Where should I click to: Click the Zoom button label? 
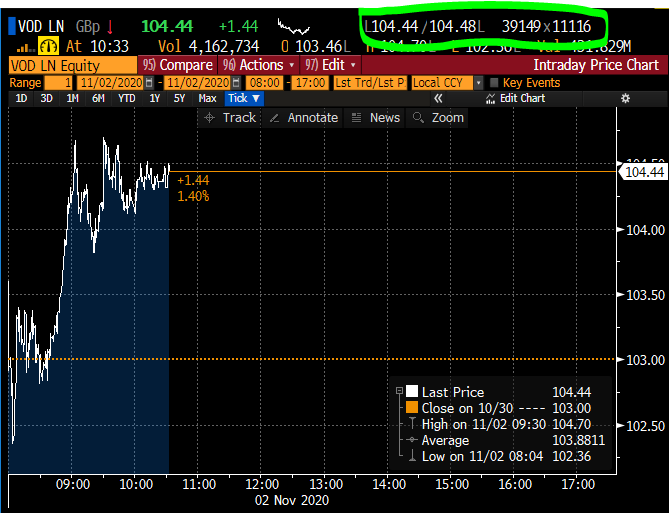pyautogui.click(x=448, y=118)
